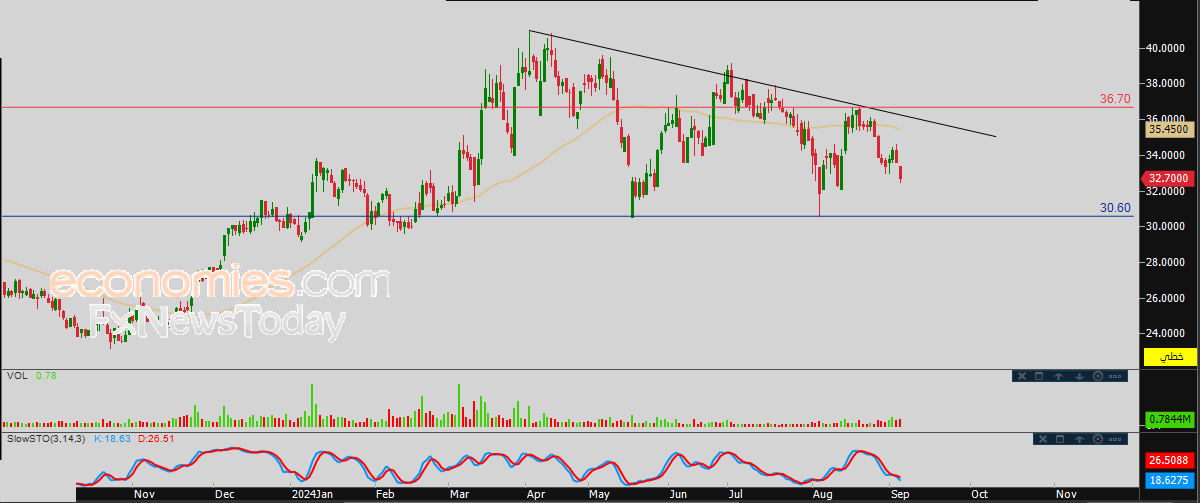Click the 26.5088 stochastic D tag

(x=1168, y=461)
